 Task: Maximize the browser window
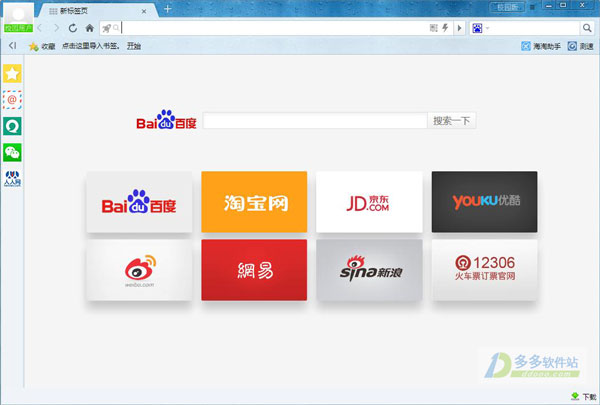(563, 5)
